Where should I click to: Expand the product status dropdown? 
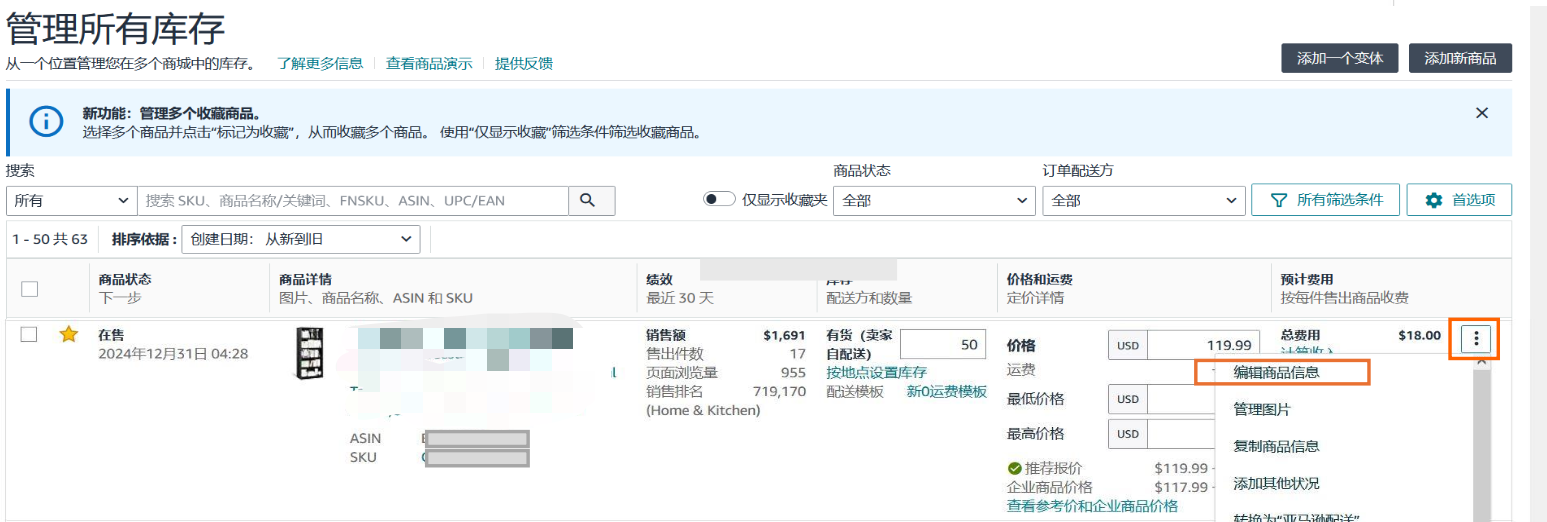934,200
